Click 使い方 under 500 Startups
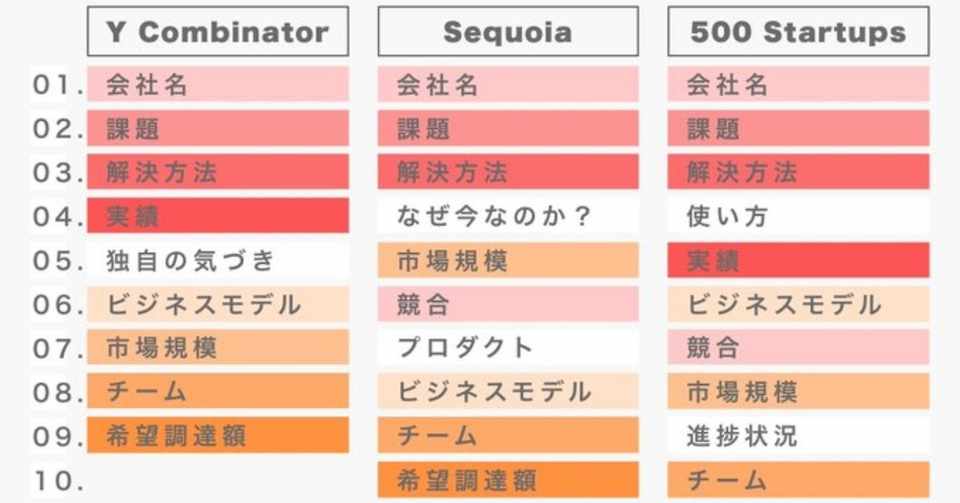 pos(798,216)
